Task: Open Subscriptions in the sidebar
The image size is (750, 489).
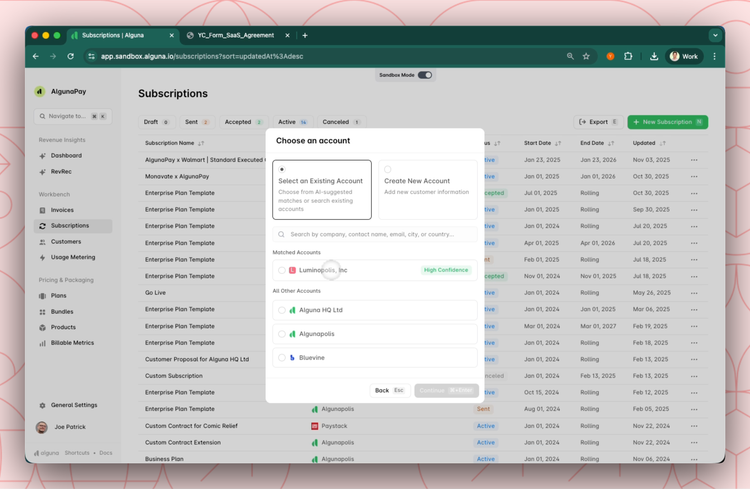Action: (73, 226)
